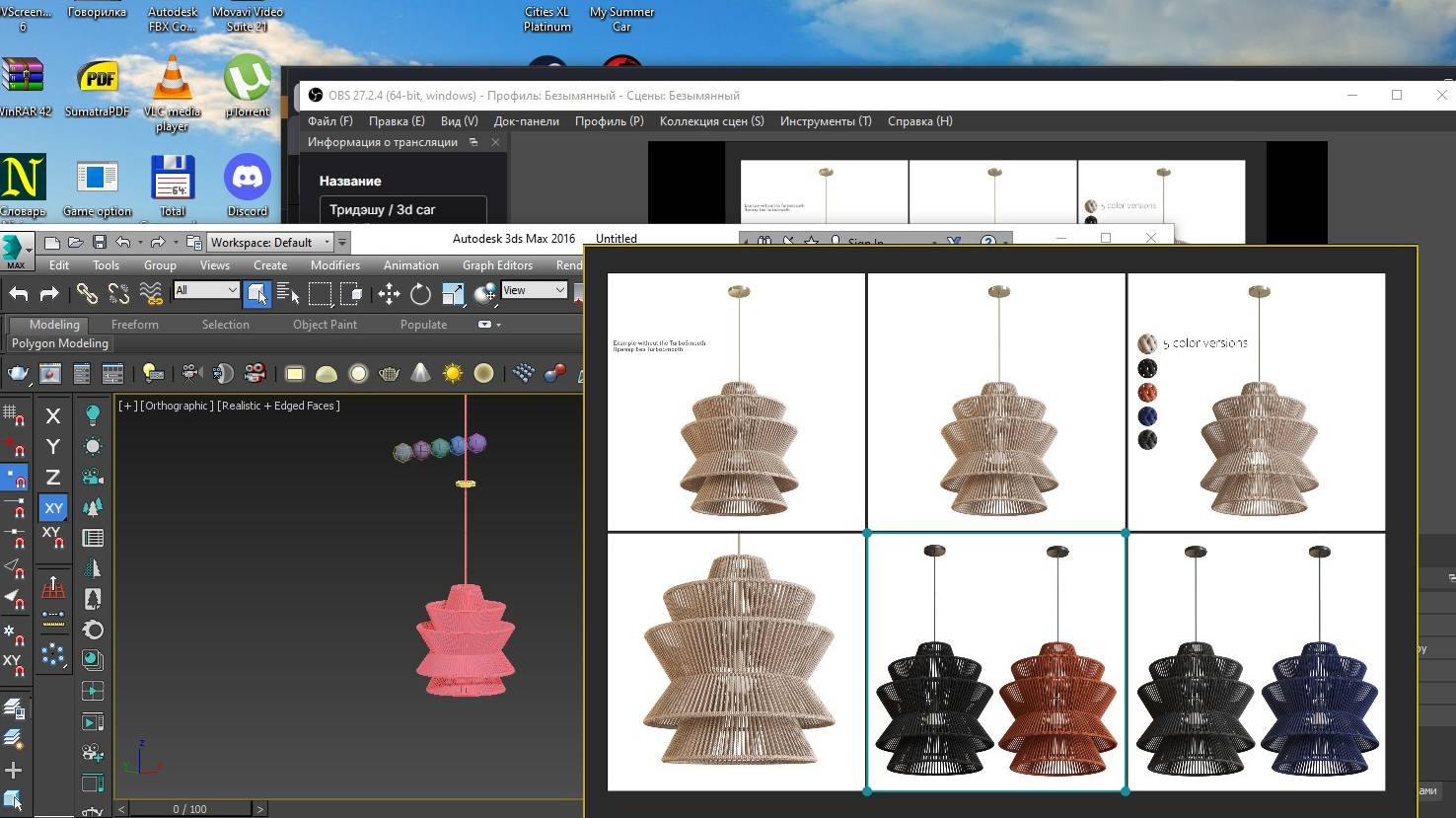
Task: Open the Modifiers menu in 3ds Max
Action: [335, 265]
